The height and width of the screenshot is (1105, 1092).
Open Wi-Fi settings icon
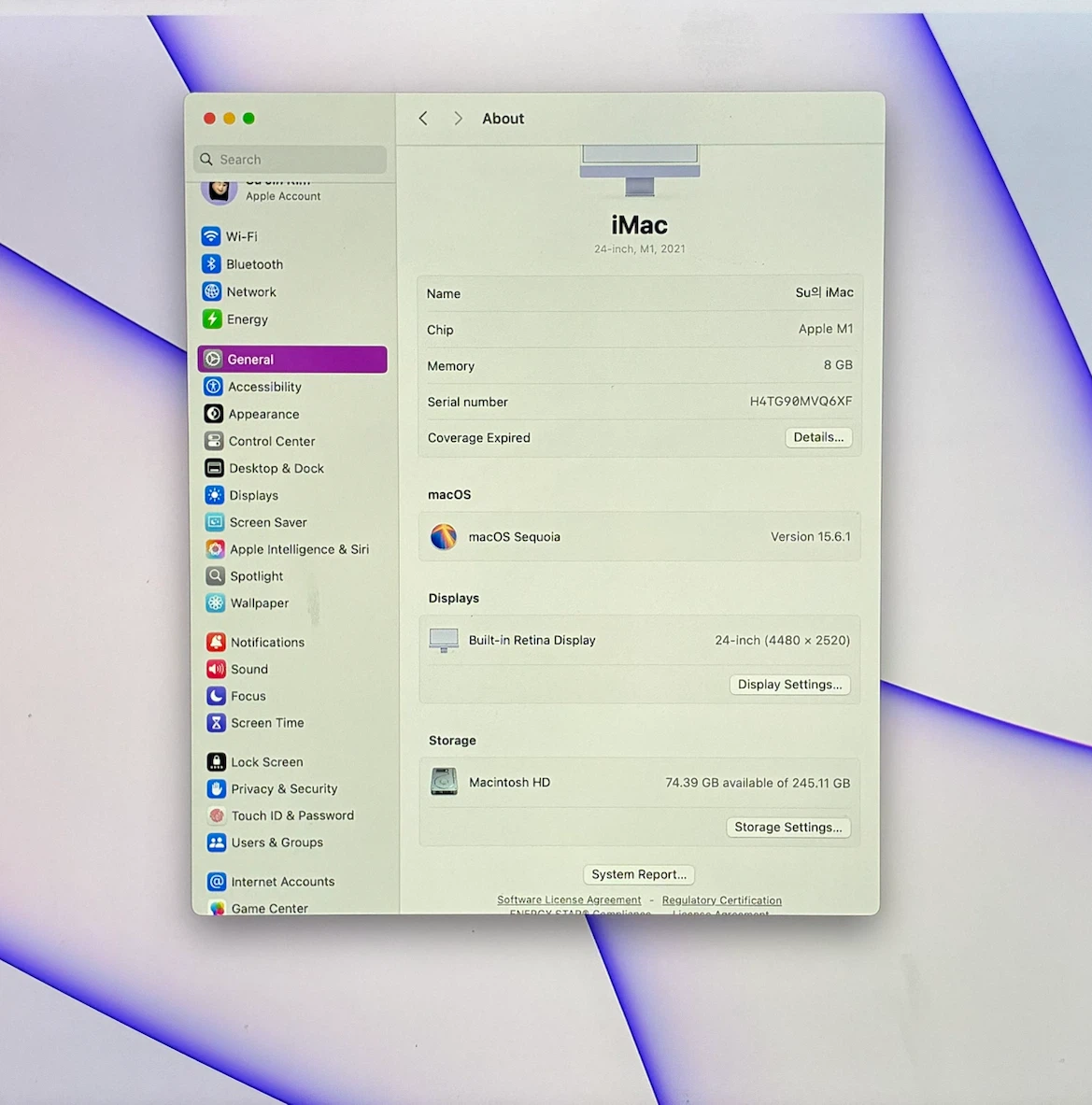point(211,236)
